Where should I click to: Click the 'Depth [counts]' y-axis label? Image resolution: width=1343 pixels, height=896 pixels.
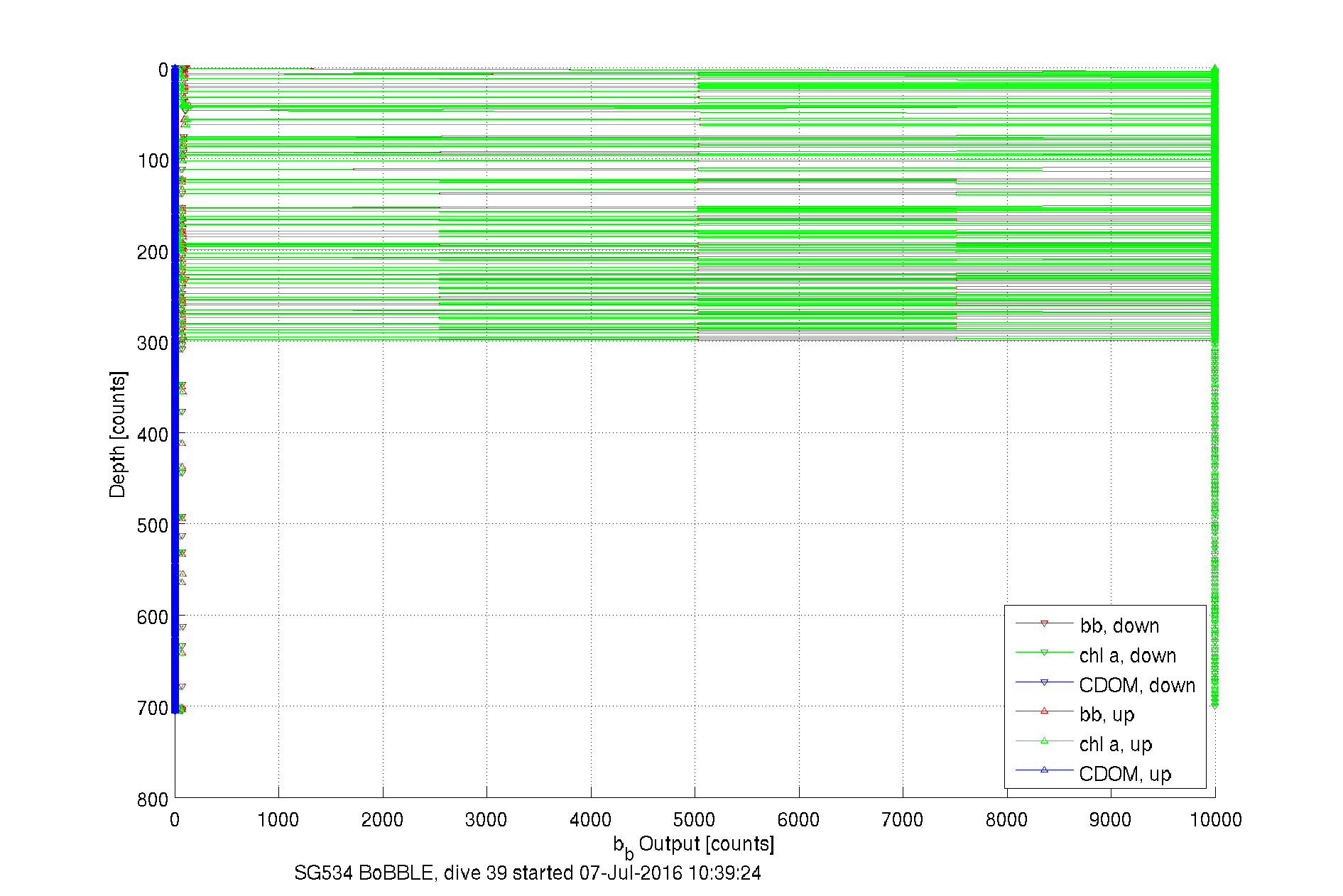click(118, 434)
